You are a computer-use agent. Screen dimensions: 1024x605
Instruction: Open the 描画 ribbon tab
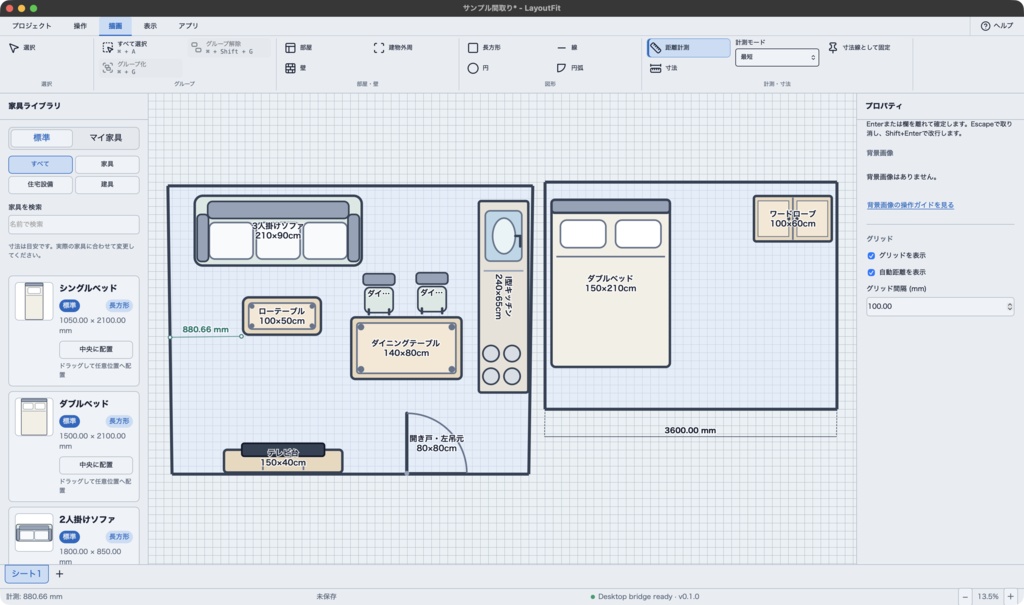click(115, 25)
